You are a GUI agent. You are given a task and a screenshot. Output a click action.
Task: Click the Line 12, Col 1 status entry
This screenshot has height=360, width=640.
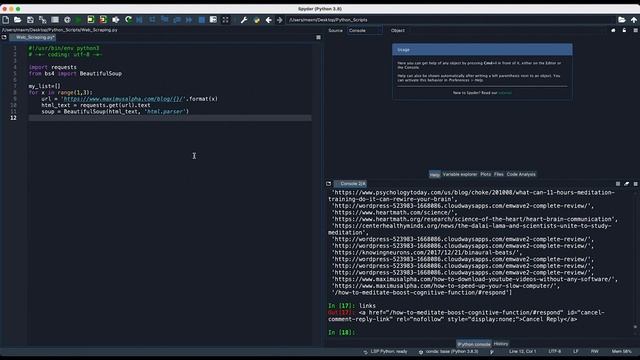pyautogui.click(x=522, y=351)
